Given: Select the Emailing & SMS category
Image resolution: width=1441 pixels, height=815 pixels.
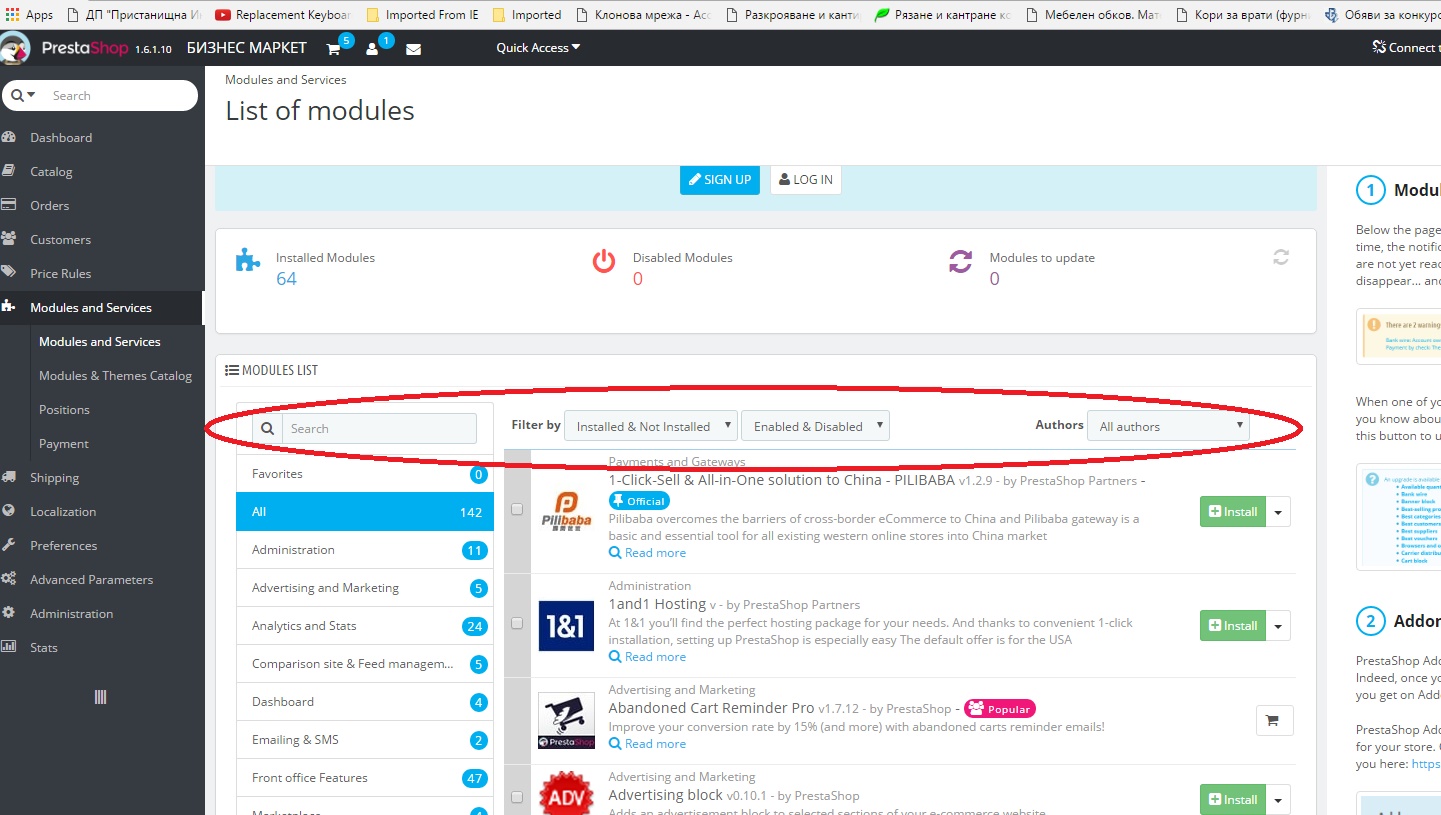Looking at the screenshot, I should (x=365, y=740).
